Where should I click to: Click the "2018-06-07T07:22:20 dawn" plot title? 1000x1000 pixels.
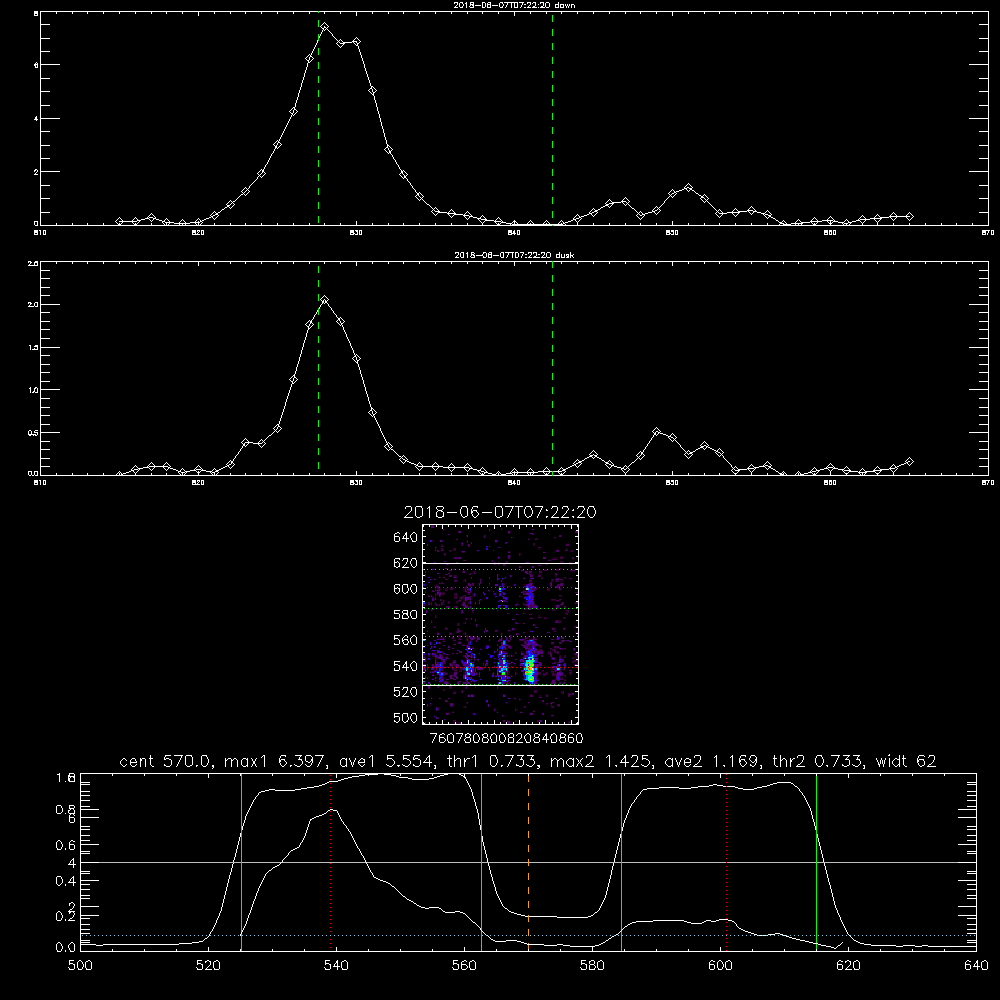coord(514,5)
